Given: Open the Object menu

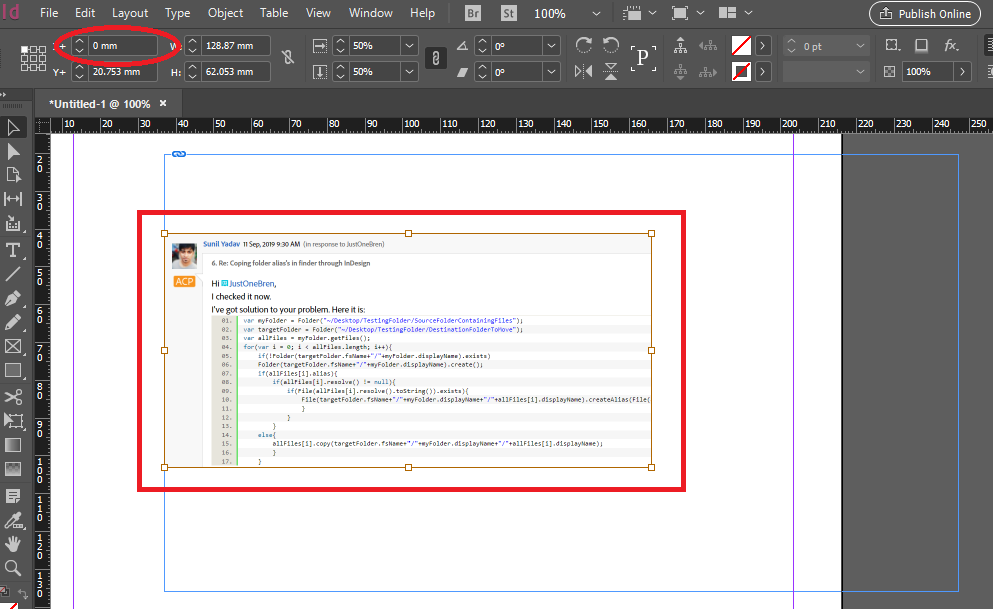Looking at the screenshot, I should point(225,13).
